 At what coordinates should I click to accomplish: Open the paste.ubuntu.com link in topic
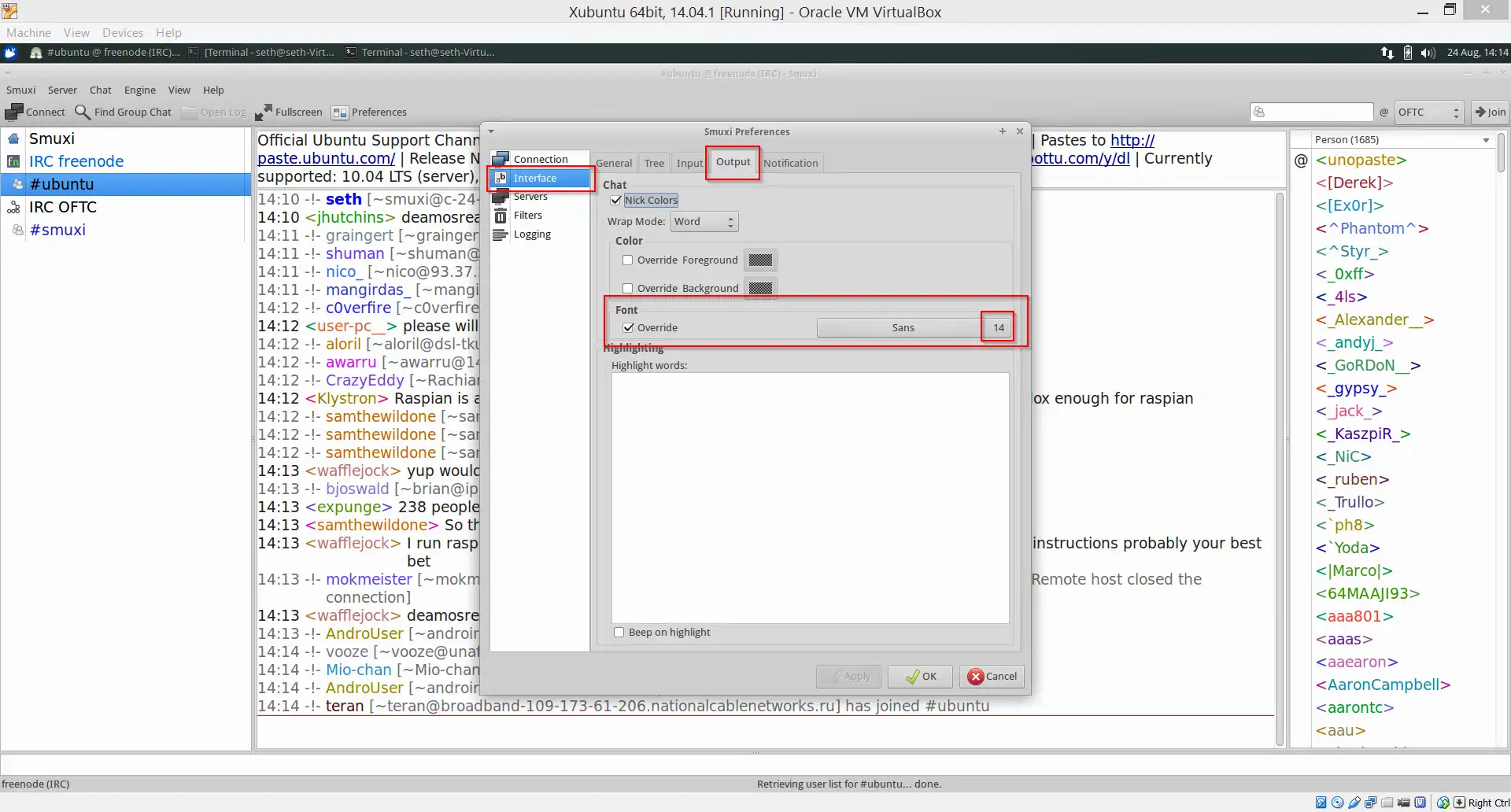pos(327,159)
